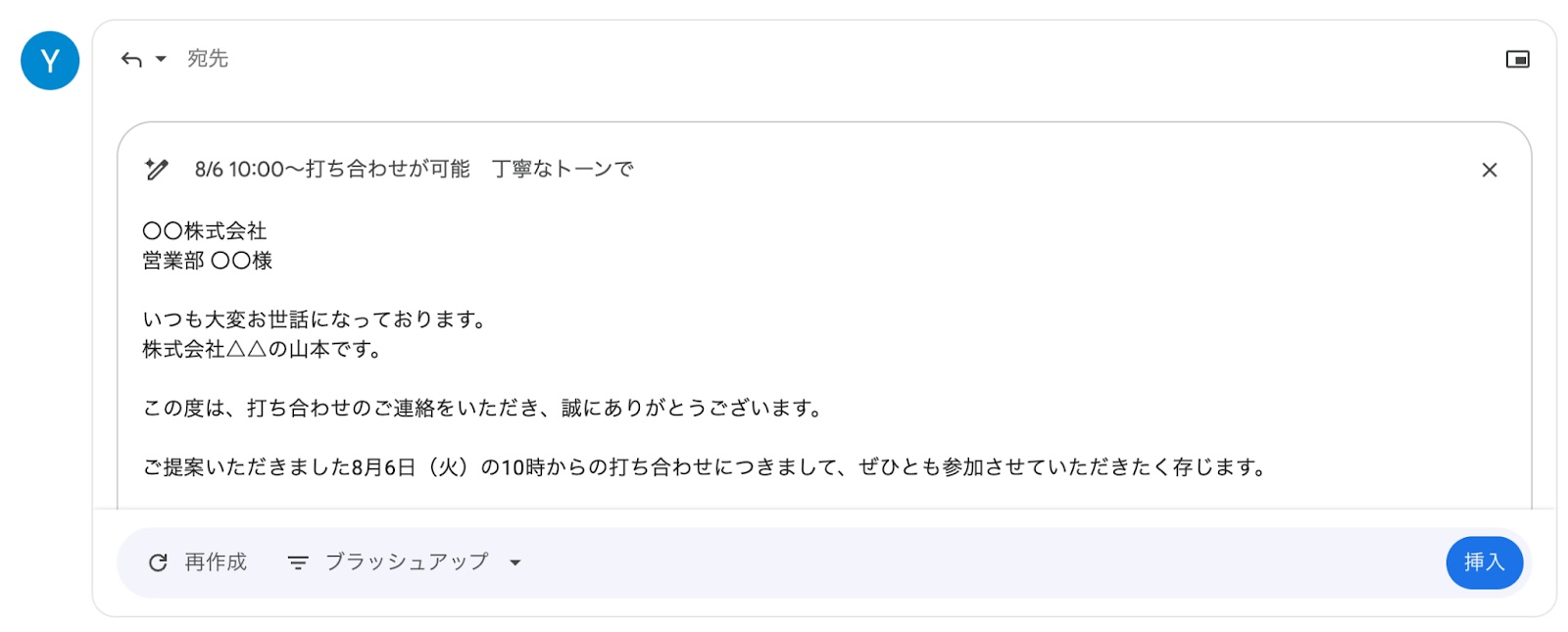Open the ブラッシュアップ menu
1568x632 pixels.
[406, 562]
